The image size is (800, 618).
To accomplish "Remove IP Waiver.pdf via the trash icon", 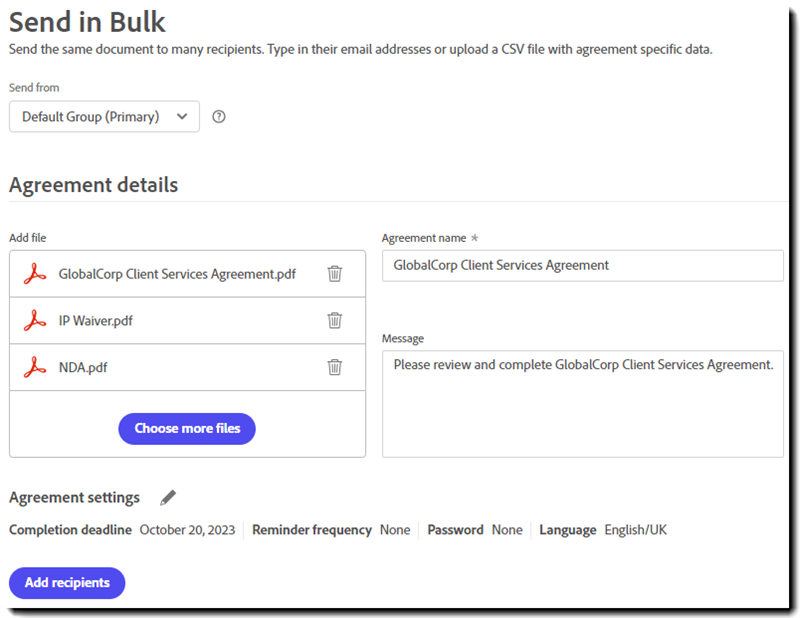I will [335, 320].
